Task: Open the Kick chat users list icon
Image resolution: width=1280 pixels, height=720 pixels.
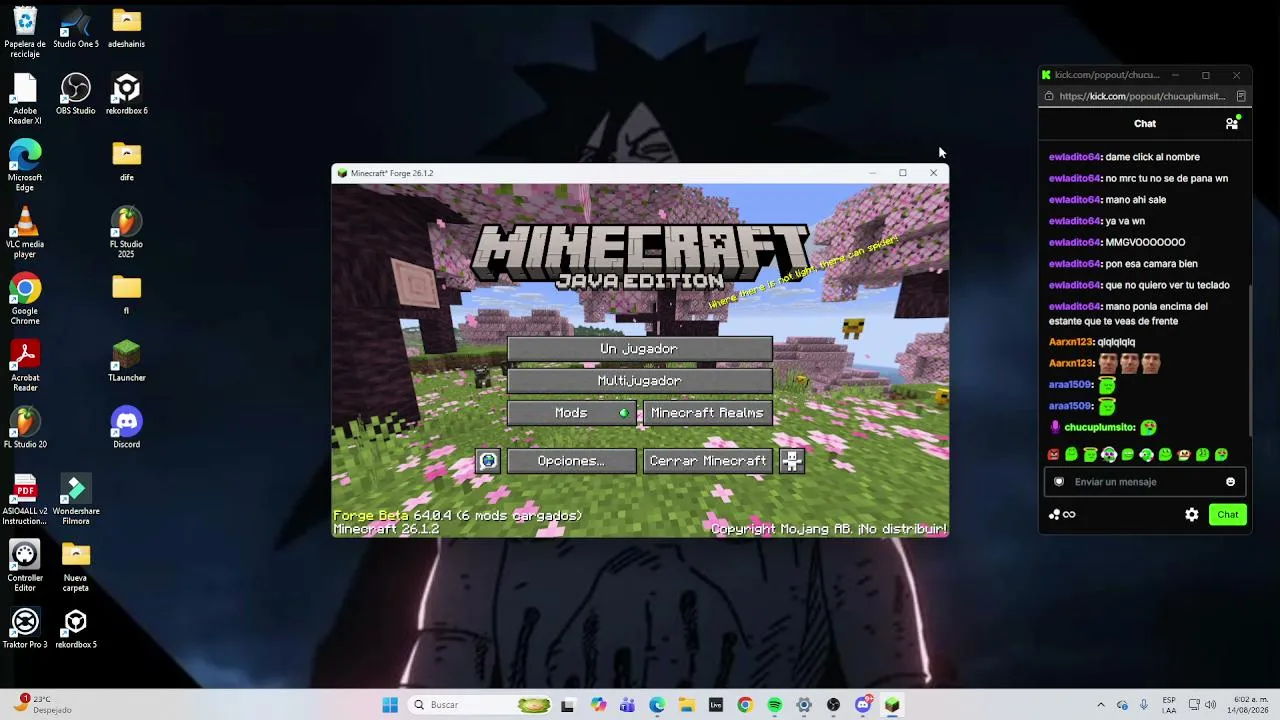Action: pos(1232,123)
